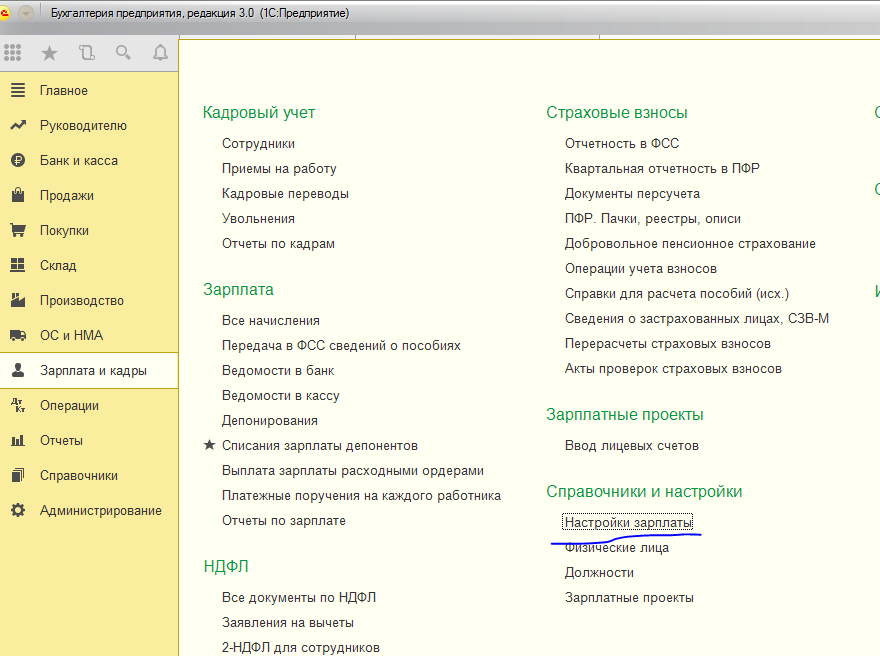
Task: Open Сотрудники list
Action: 258,144
